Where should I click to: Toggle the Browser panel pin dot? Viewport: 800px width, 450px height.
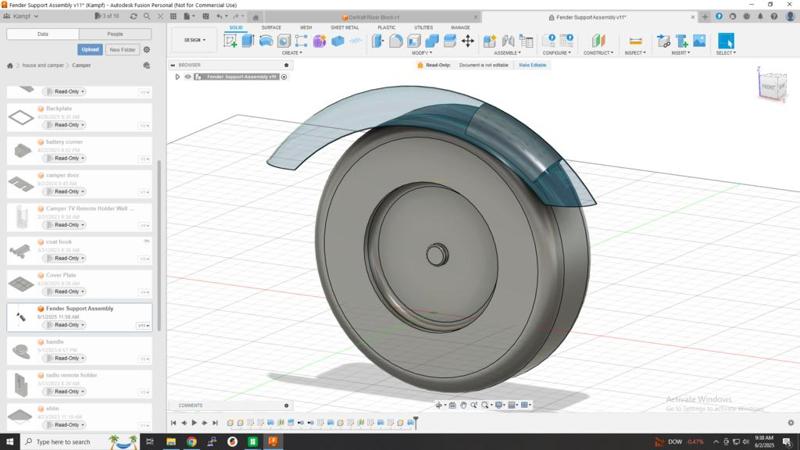(286, 65)
